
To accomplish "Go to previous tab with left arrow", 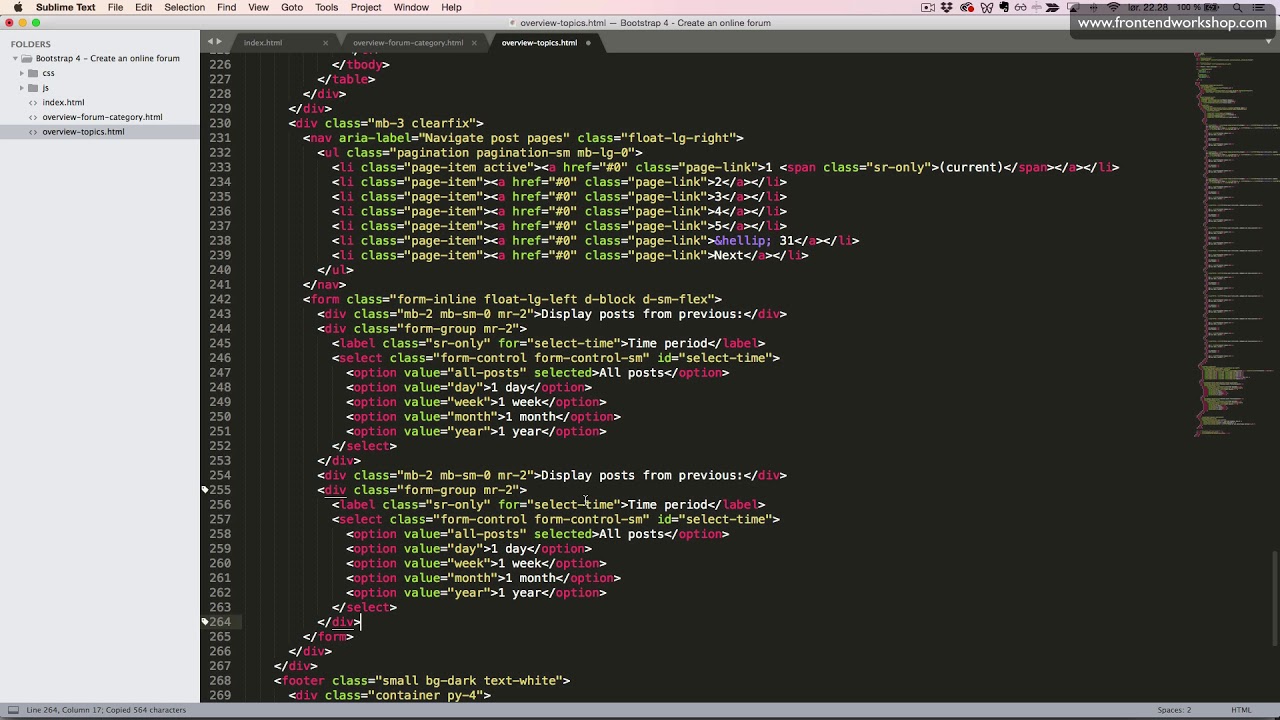I will [x=209, y=42].
